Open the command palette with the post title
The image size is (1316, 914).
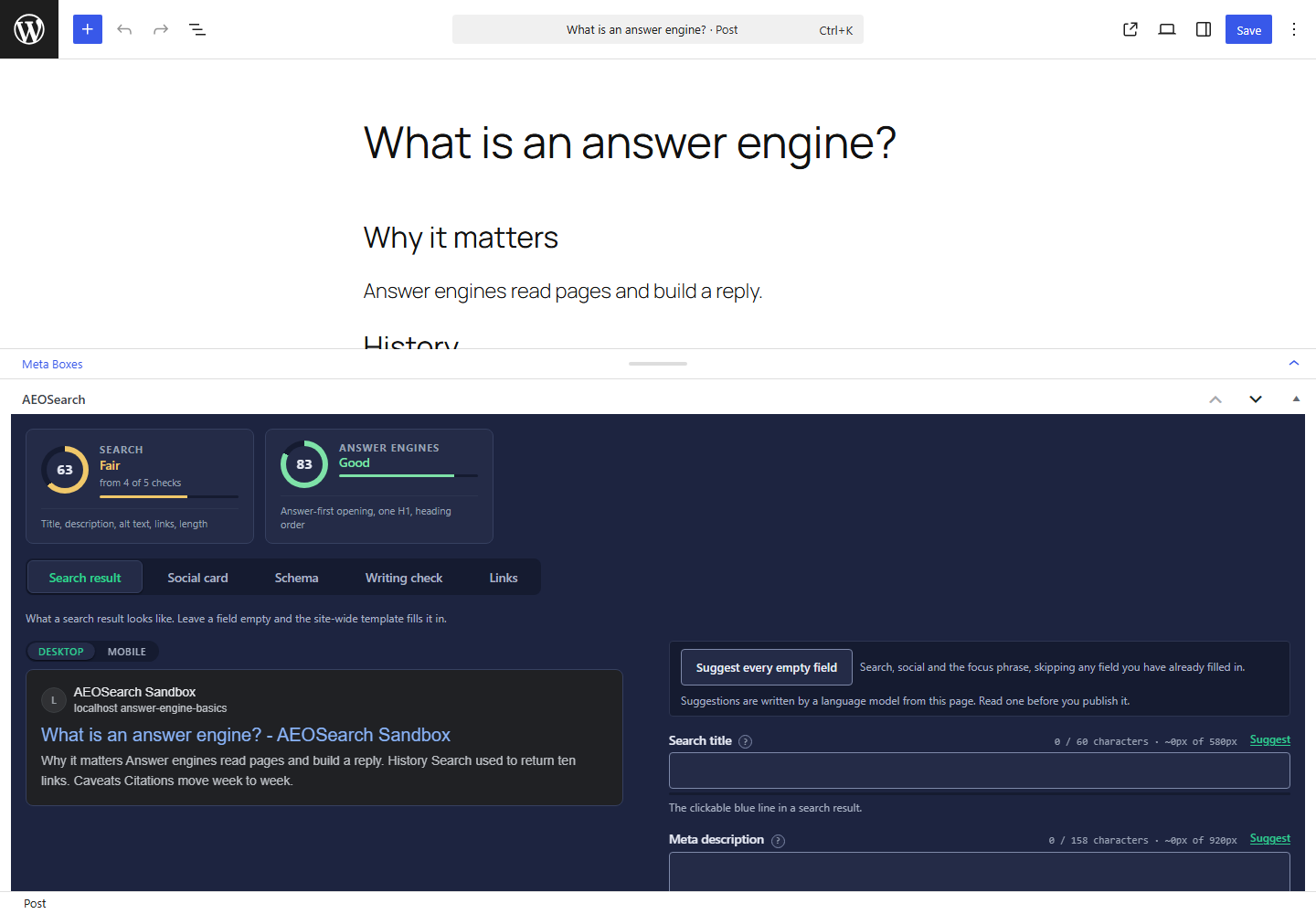(x=658, y=29)
